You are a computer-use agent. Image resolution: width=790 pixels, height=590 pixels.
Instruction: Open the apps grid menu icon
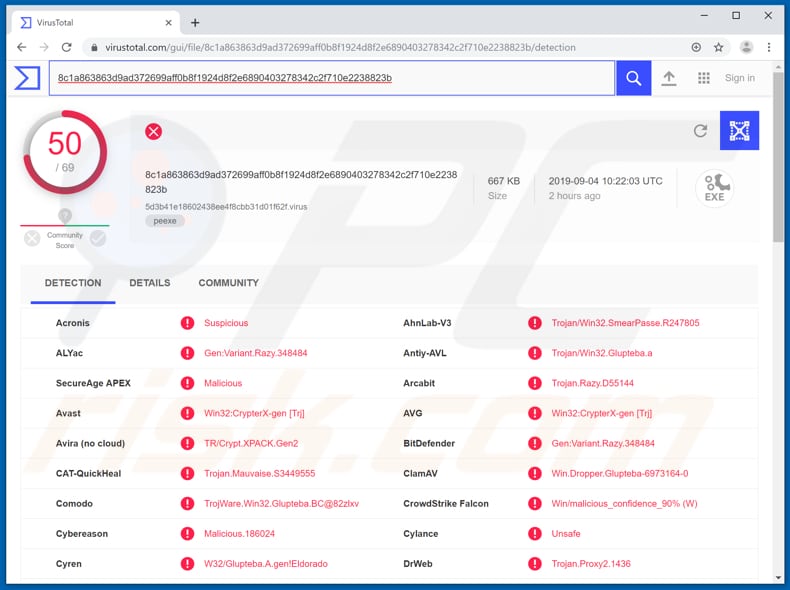pos(703,78)
